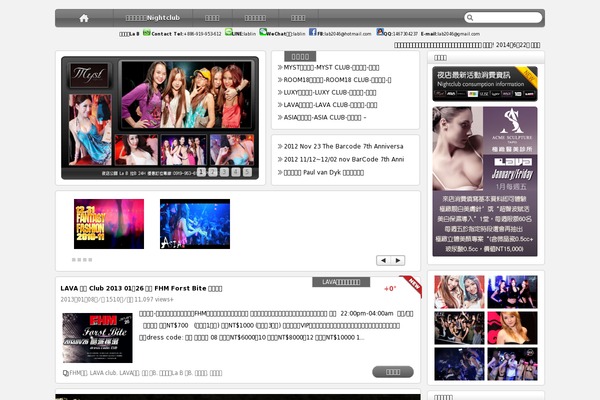Open sidebar photo of two girls wearing hats
Screen dimensions: 600x400
click(459, 292)
